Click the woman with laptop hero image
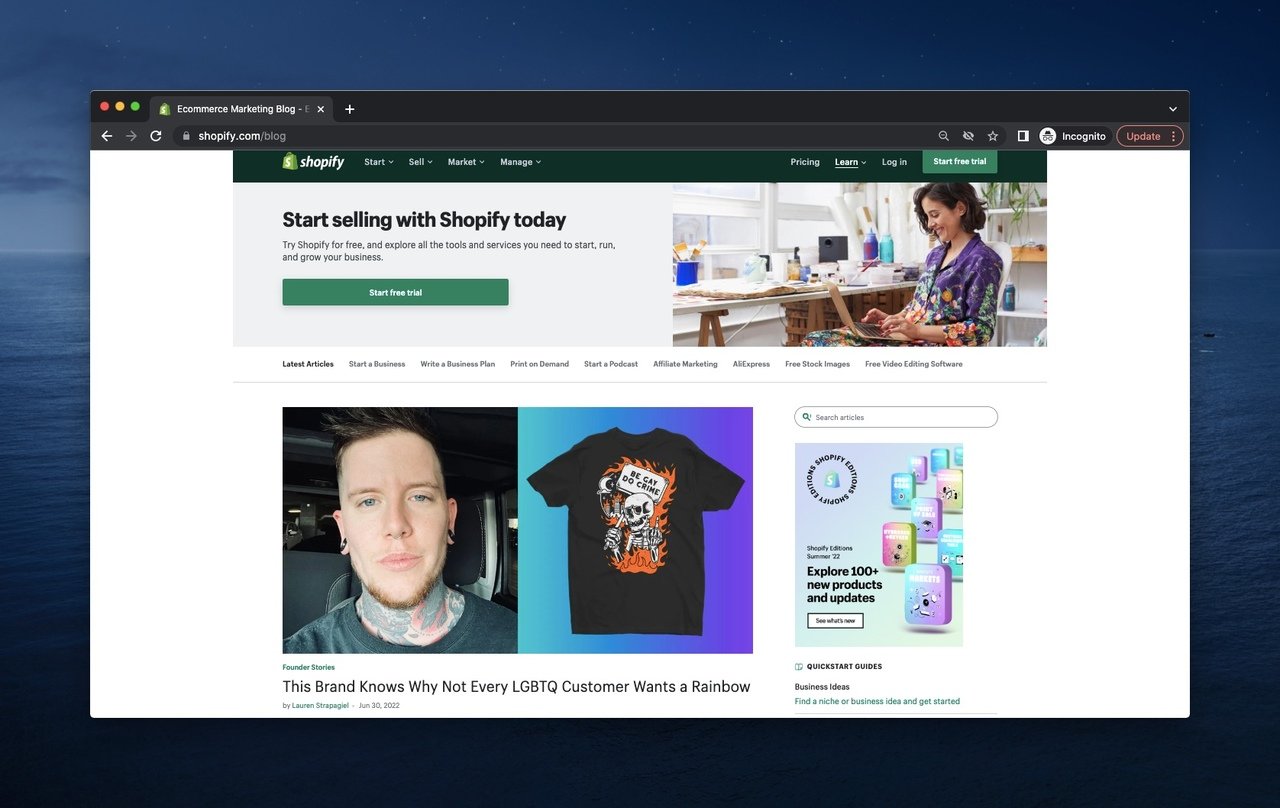Image resolution: width=1280 pixels, height=808 pixels. pyautogui.click(x=860, y=264)
